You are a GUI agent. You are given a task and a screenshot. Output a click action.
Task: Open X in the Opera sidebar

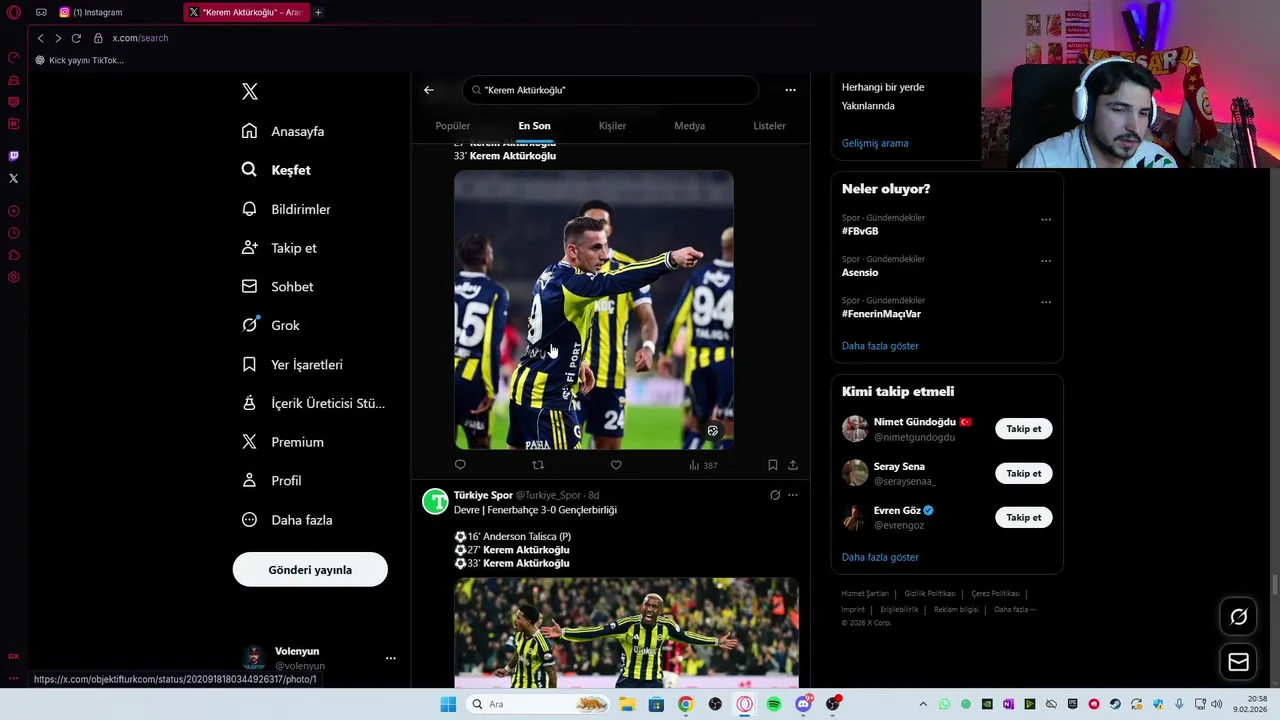14,178
